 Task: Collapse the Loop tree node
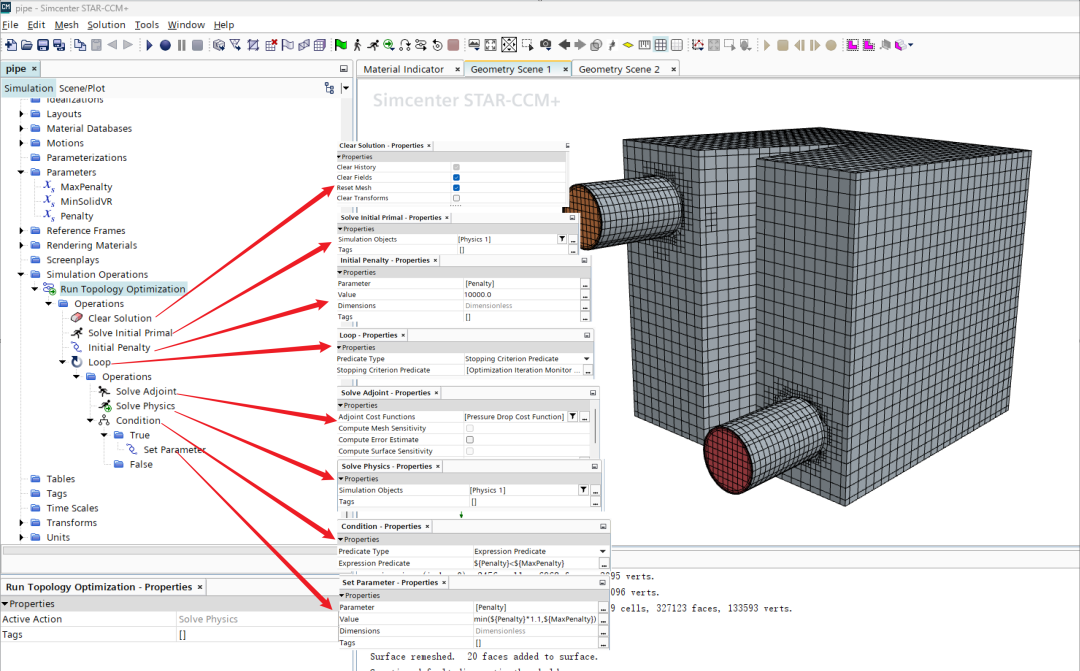63,362
